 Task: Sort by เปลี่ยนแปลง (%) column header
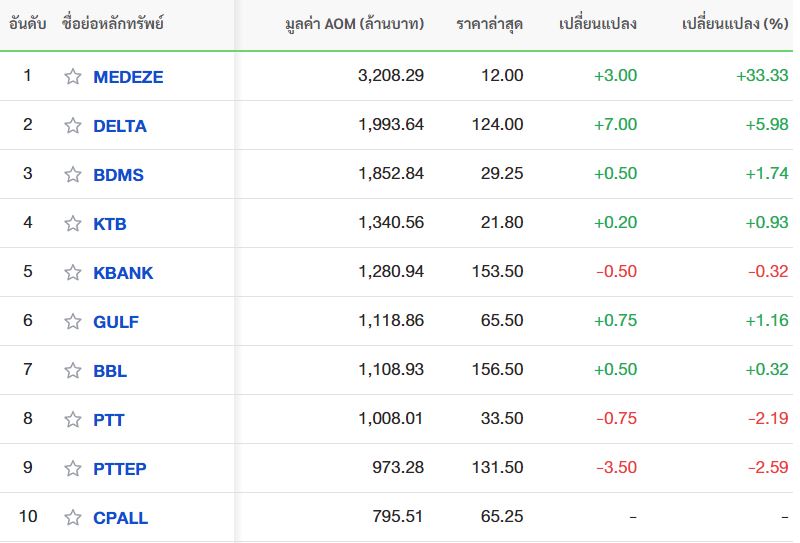pyautogui.click(x=735, y=24)
